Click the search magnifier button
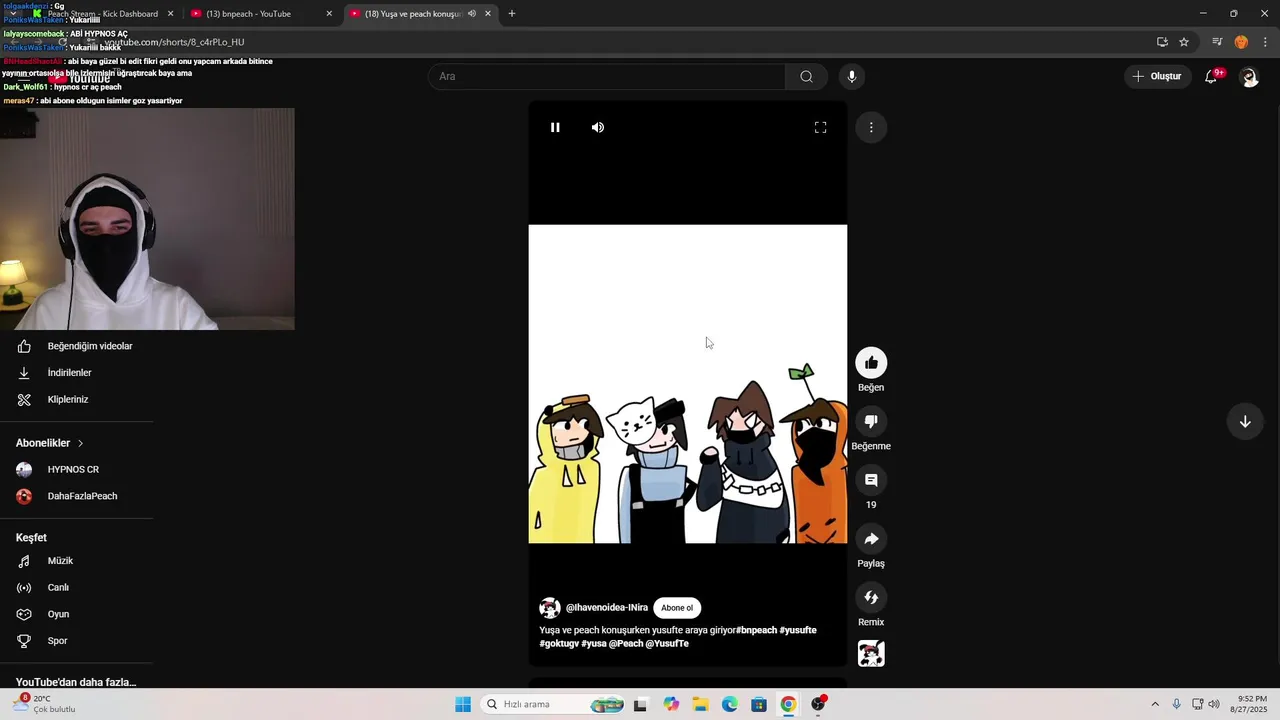The height and width of the screenshot is (720, 1280). (806, 76)
